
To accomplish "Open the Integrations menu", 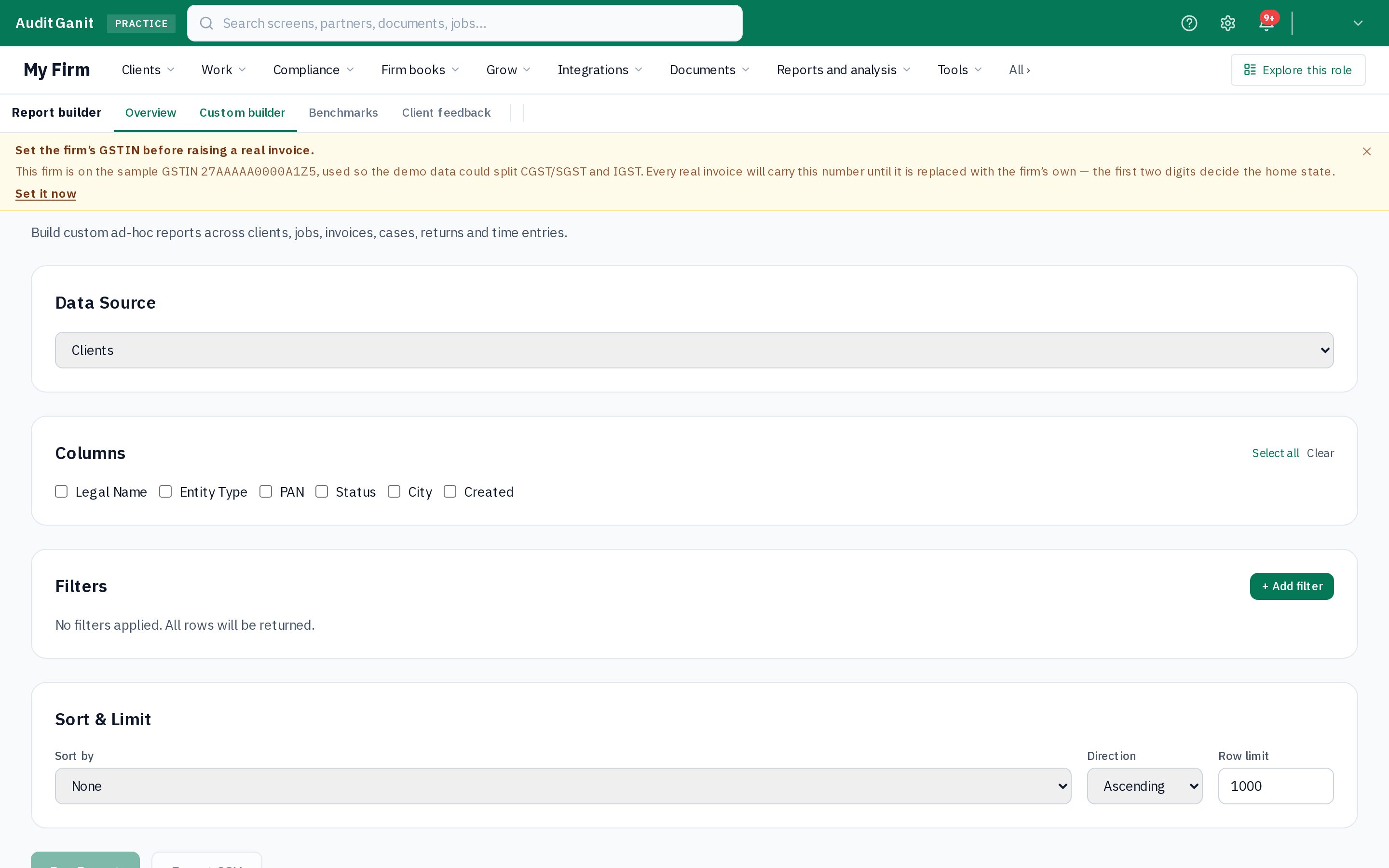I will (x=600, y=70).
